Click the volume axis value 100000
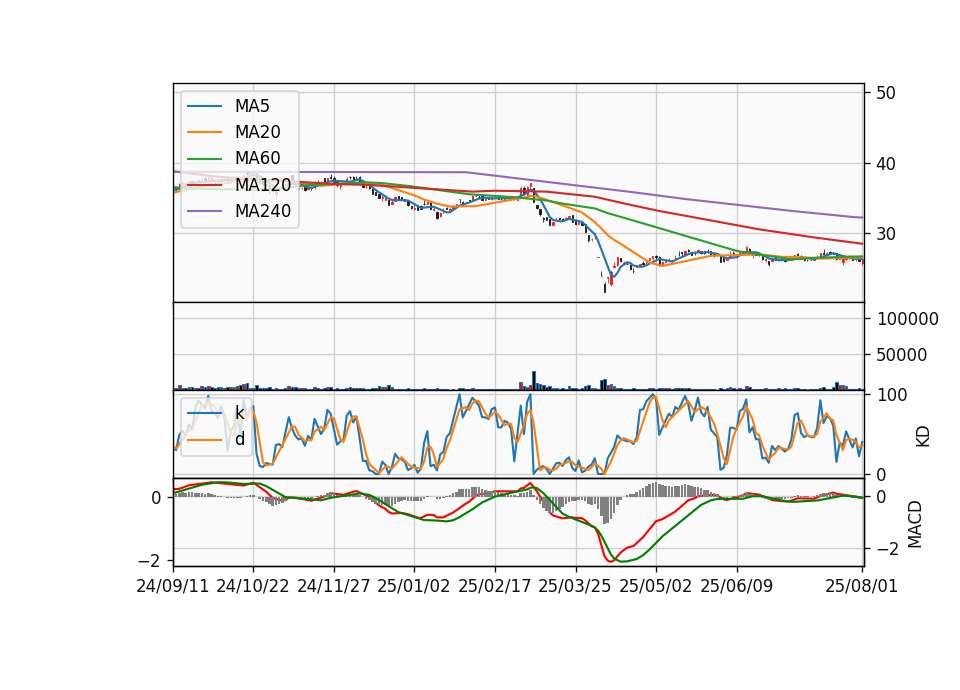 (908, 319)
